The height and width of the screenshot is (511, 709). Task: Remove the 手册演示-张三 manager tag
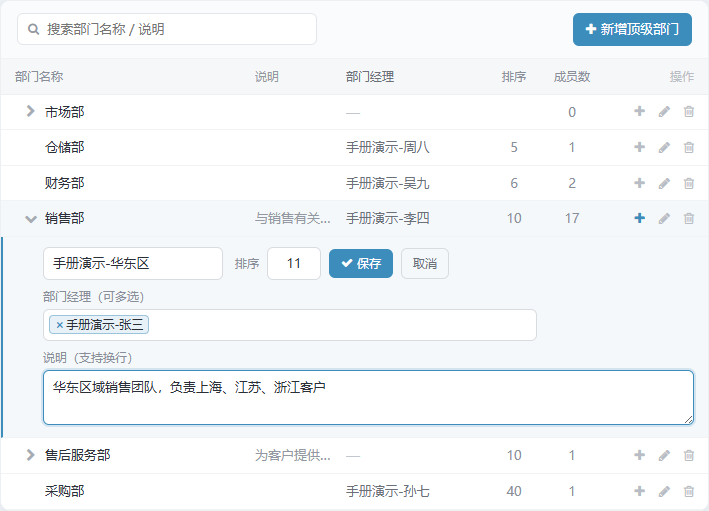tap(59, 325)
